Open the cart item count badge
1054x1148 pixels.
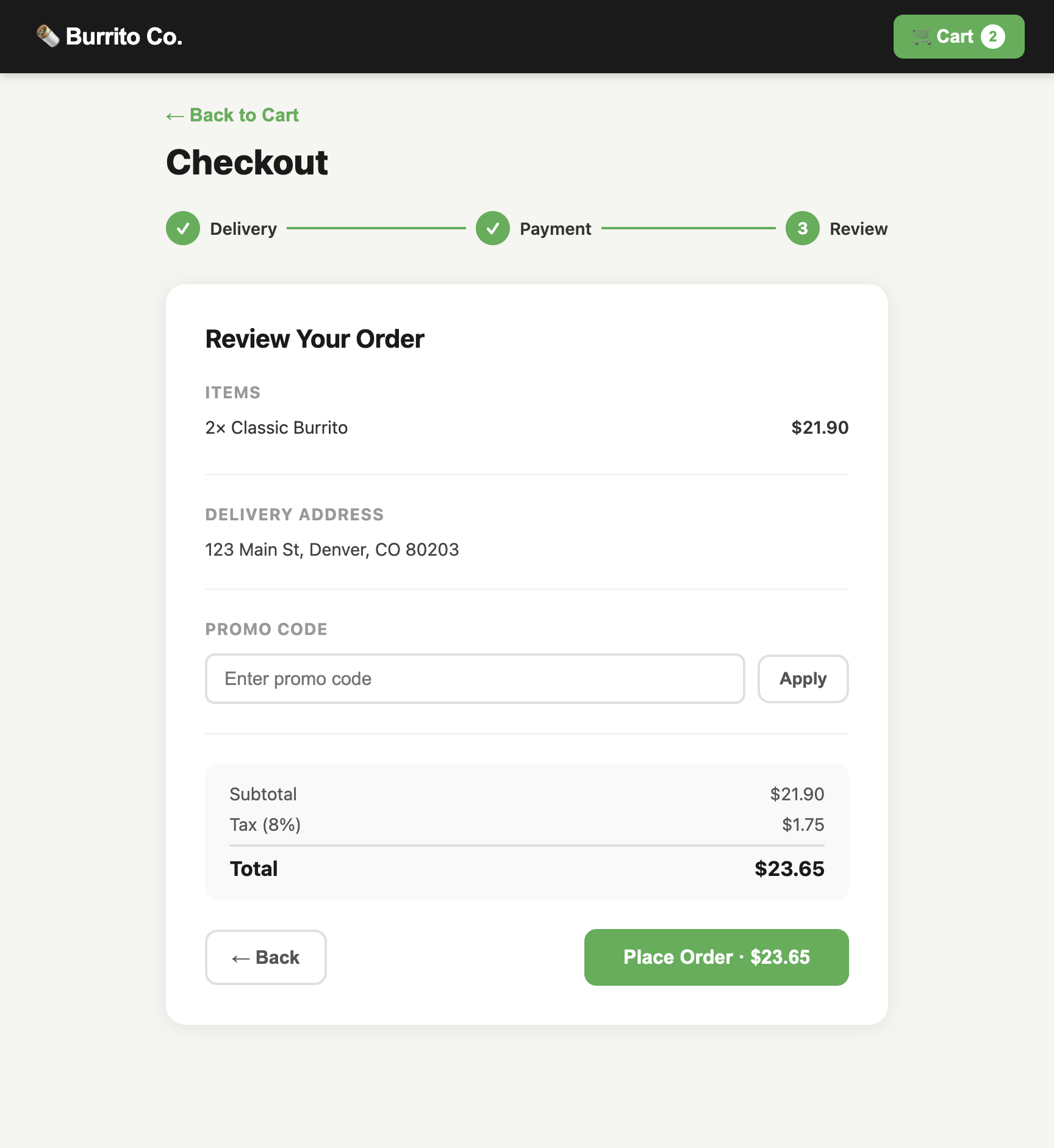(992, 37)
